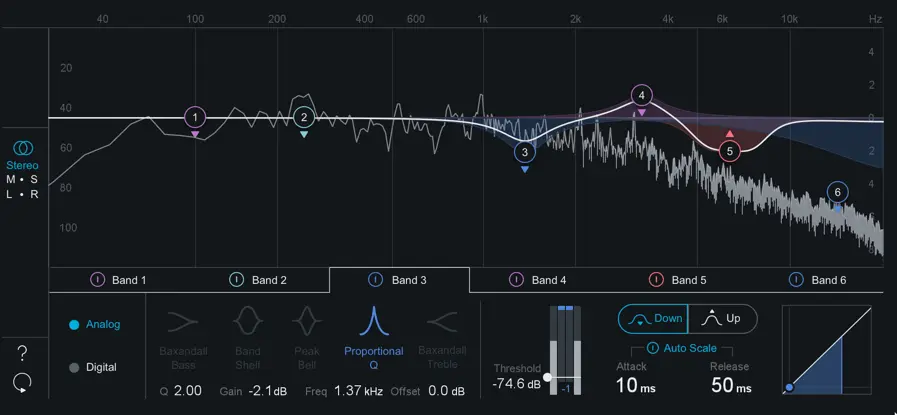Select EQ node 5 on the curve
Viewport: 897px width, 415px height.
pyautogui.click(x=729, y=151)
